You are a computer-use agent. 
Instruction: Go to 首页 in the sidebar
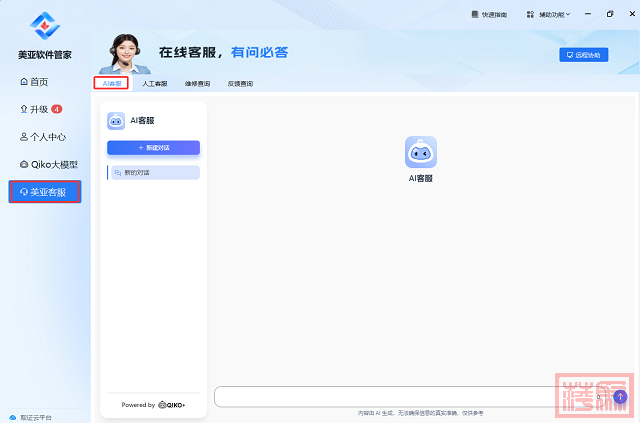click(34, 82)
